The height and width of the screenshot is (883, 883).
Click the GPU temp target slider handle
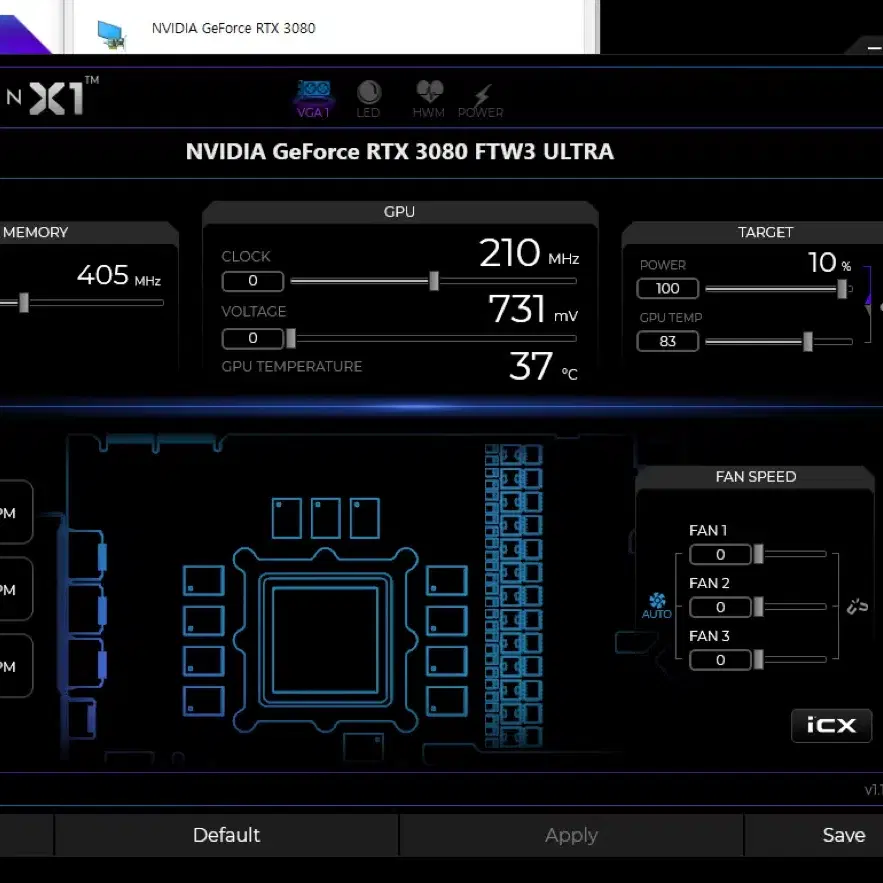click(808, 341)
